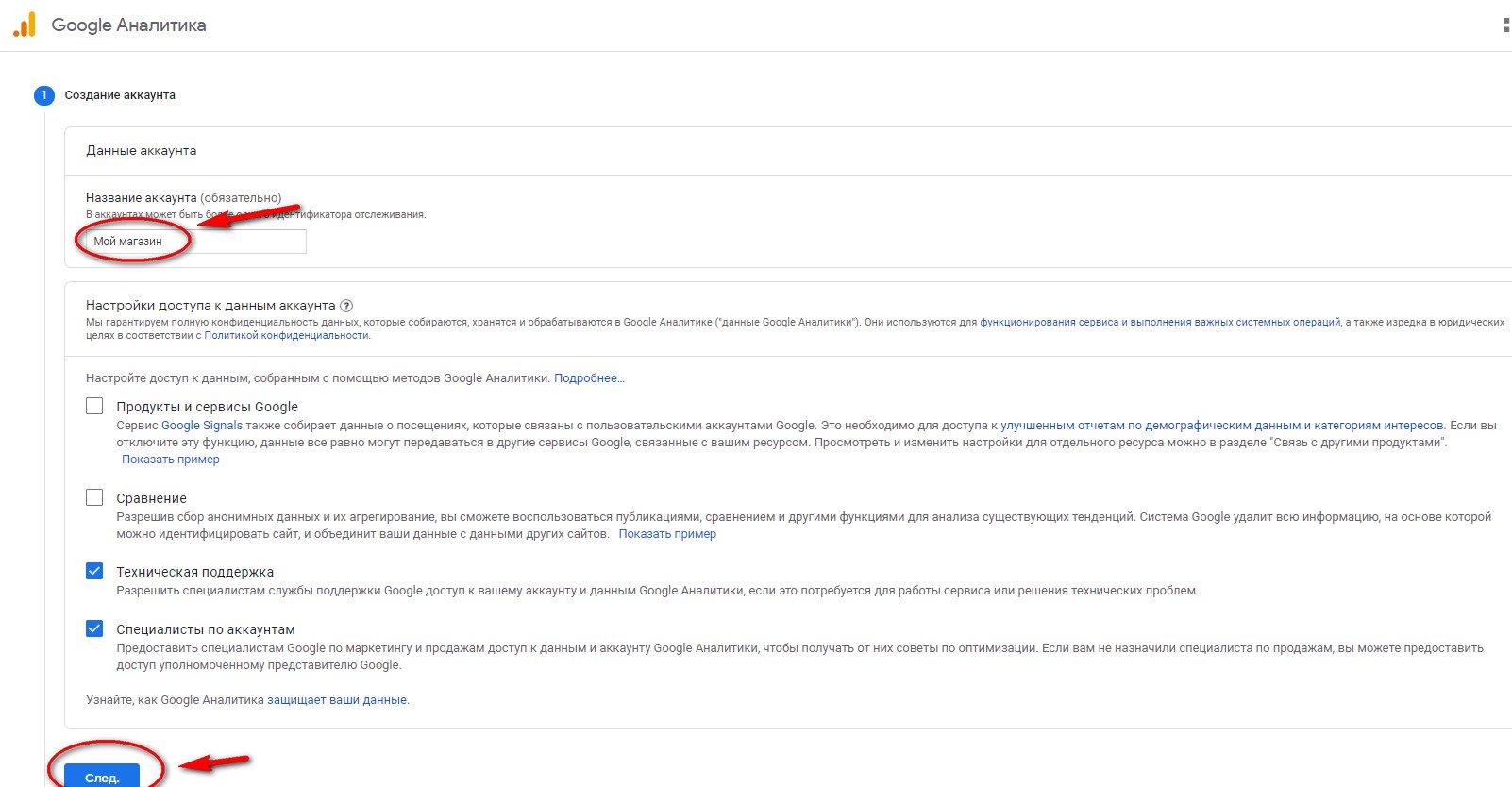Open the функционирования сервиса и системных операций link
Viewport: 1512px width, 787px height.
(1160, 322)
